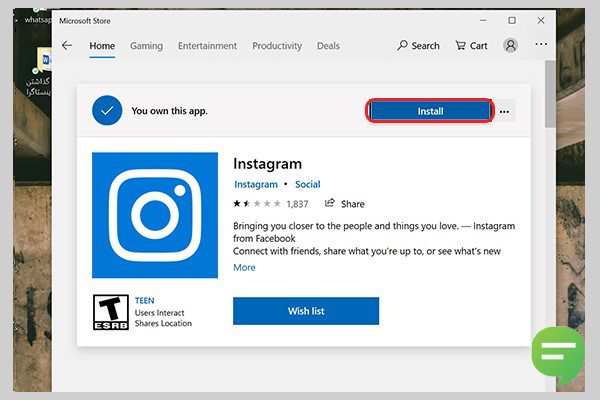The width and height of the screenshot is (600, 400).
Task: Switch to the Gaming tab
Action: (x=146, y=46)
